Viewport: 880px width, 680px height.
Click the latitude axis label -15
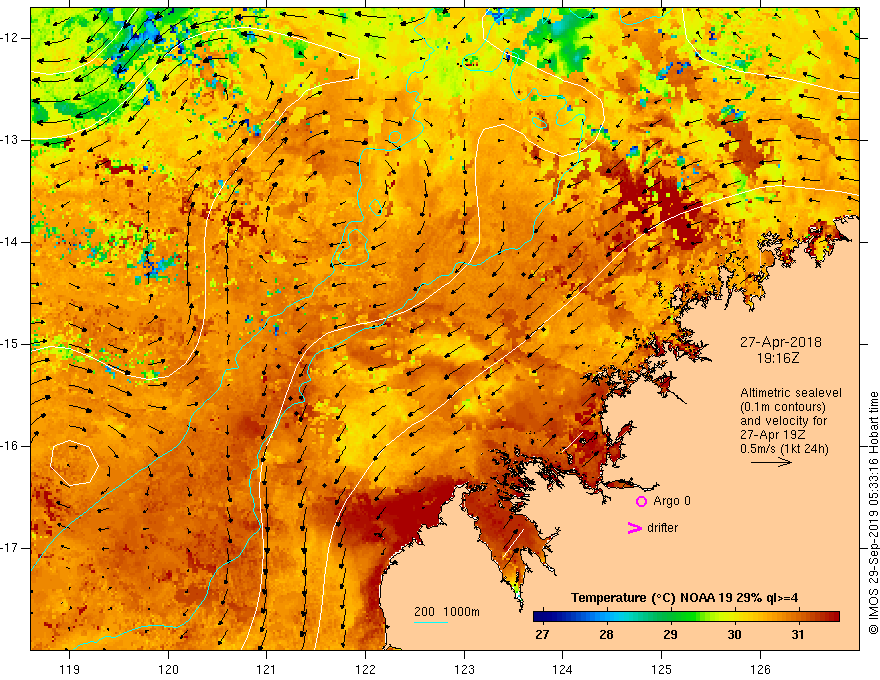[11, 344]
